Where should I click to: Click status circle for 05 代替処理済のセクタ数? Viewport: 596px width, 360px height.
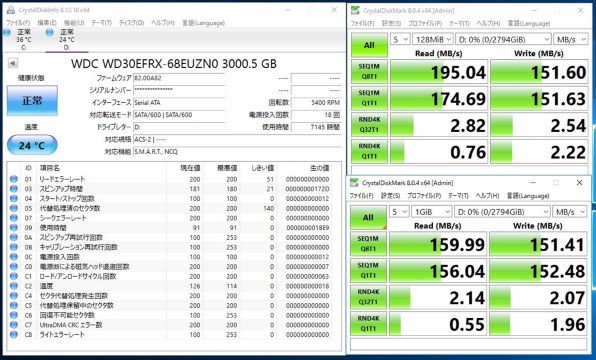(14, 208)
